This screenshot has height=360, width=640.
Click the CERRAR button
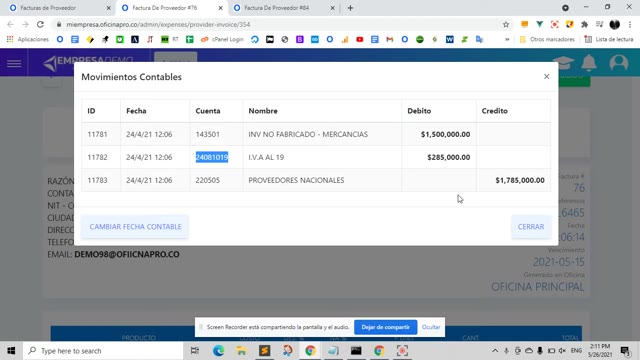pos(531,227)
